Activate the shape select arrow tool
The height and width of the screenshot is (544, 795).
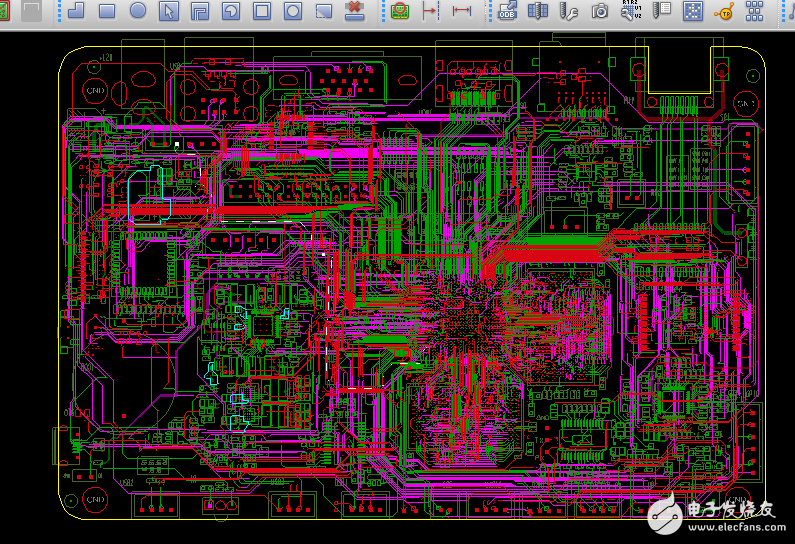coord(169,11)
